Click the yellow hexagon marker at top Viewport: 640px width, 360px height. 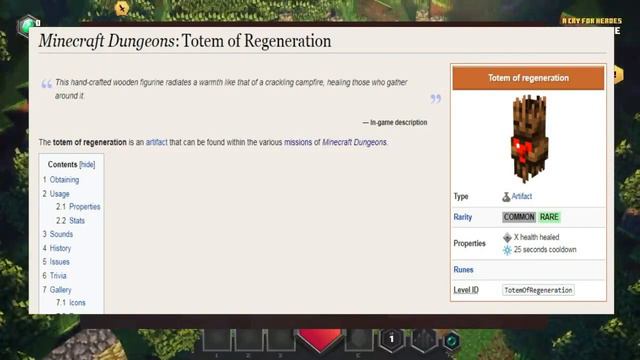122,8
